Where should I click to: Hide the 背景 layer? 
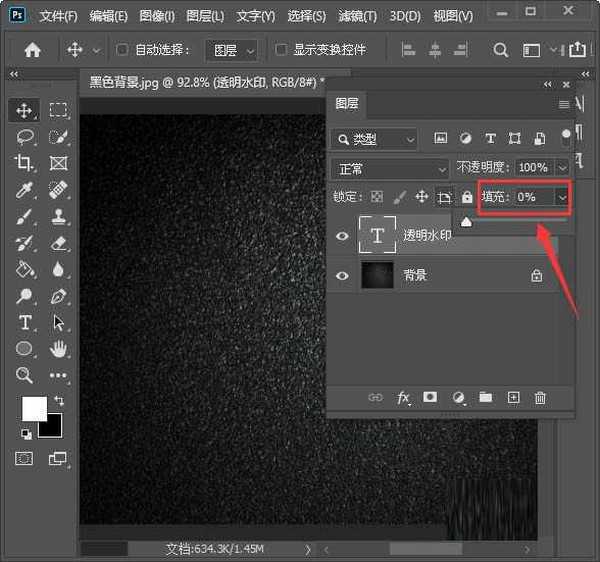(x=343, y=275)
